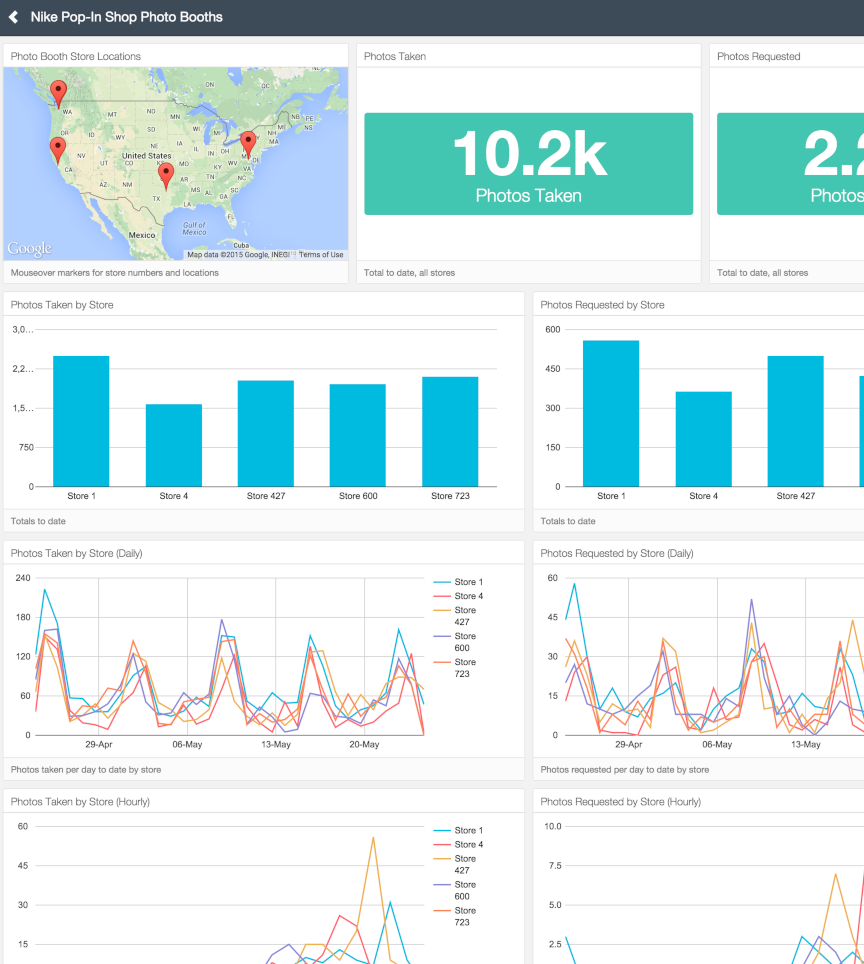This screenshot has height=964, width=864.
Task: Click the map marker in Washington state
Action: point(59,93)
